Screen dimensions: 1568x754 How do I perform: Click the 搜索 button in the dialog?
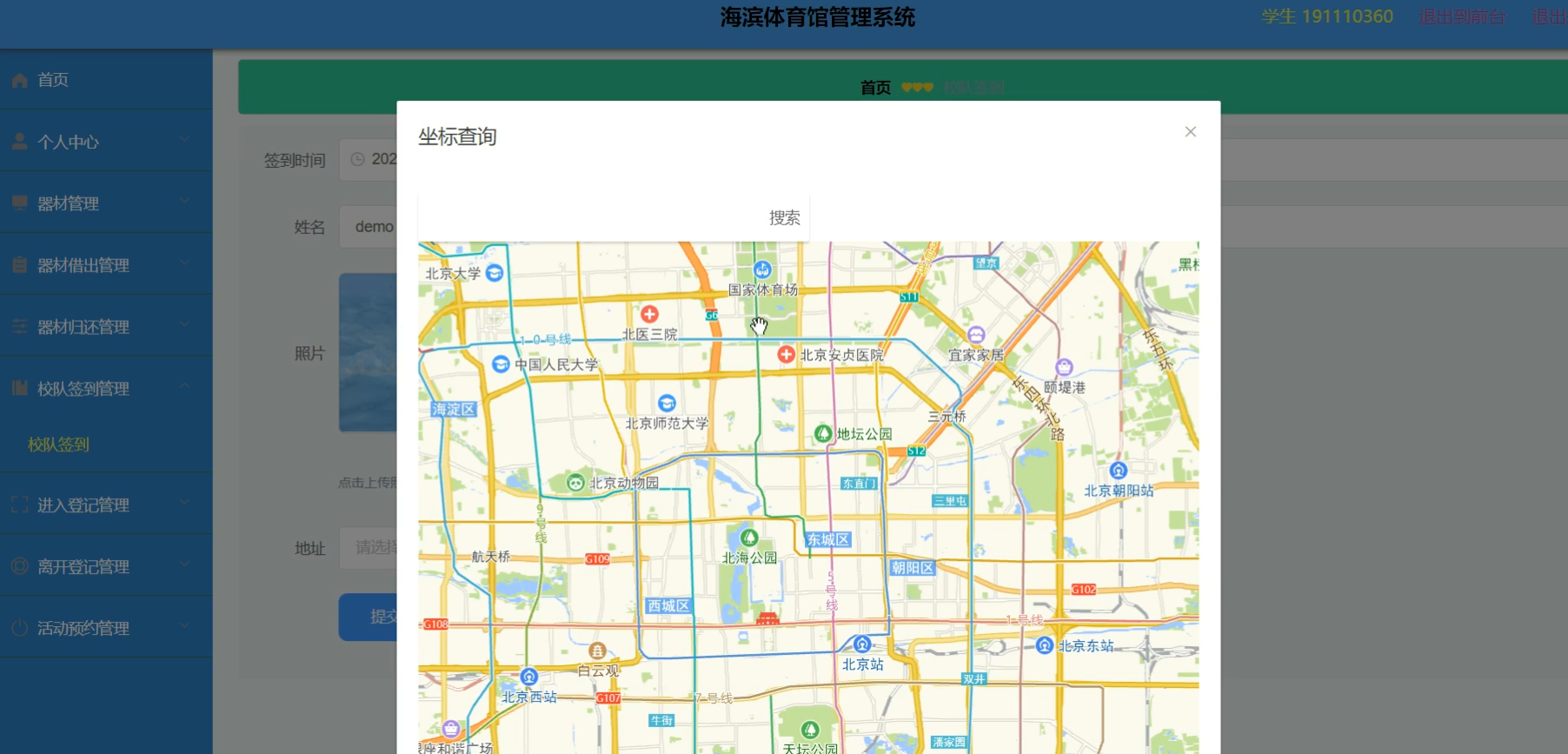pyautogui.click(x=784, y=217)
